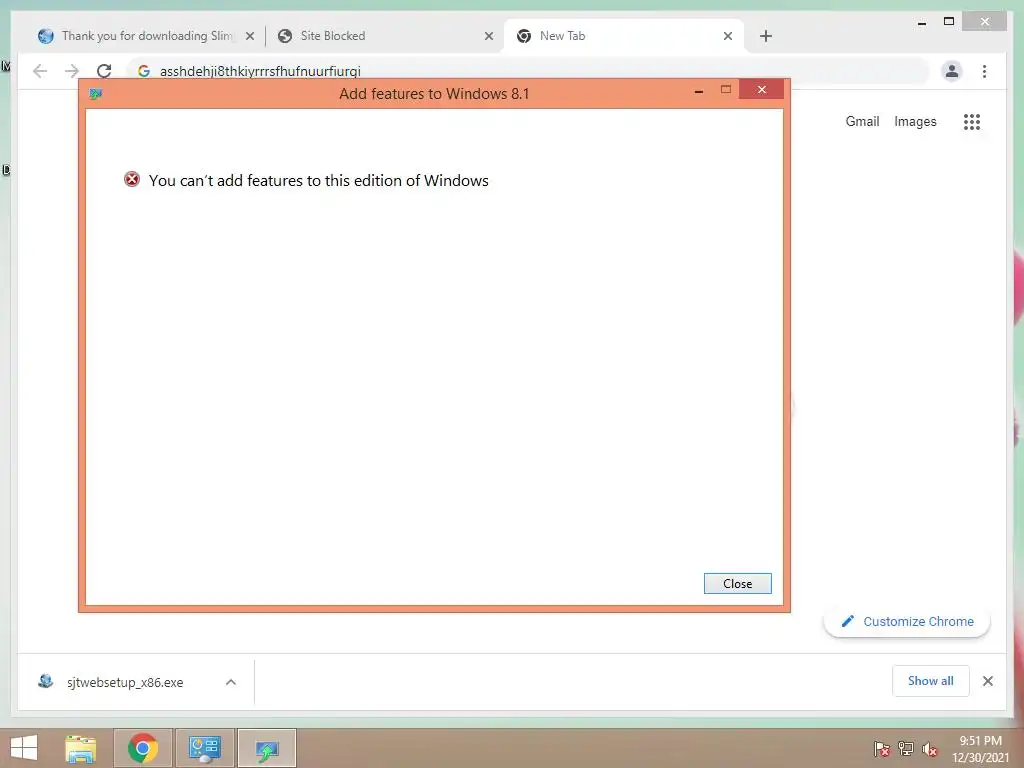Expand options for sjtwebsetup_x86.exe download

point(231,682)
